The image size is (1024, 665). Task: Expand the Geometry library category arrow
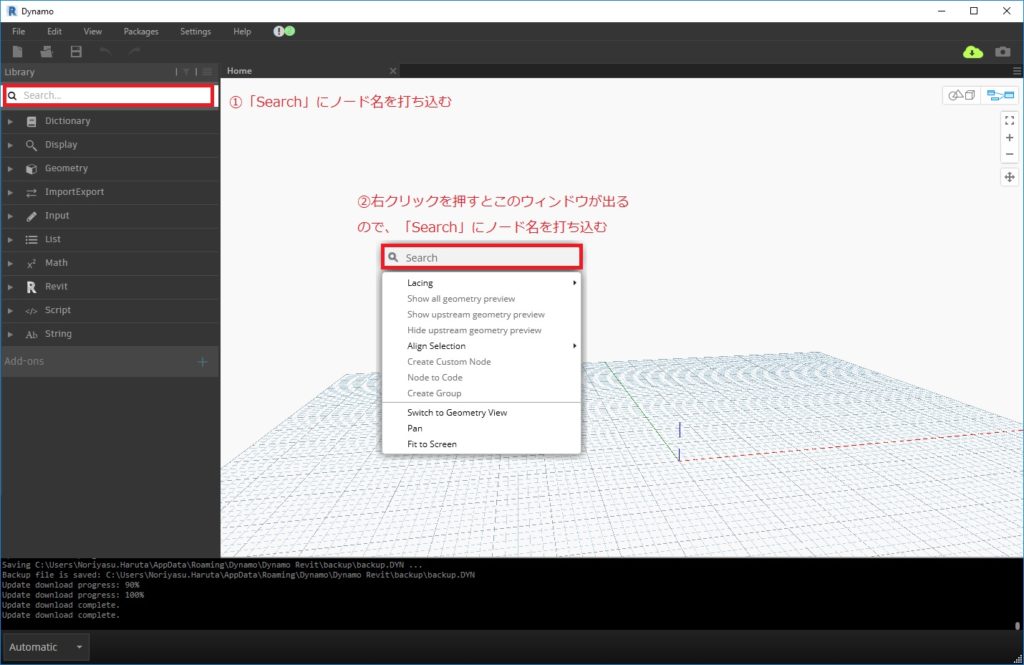10,169
